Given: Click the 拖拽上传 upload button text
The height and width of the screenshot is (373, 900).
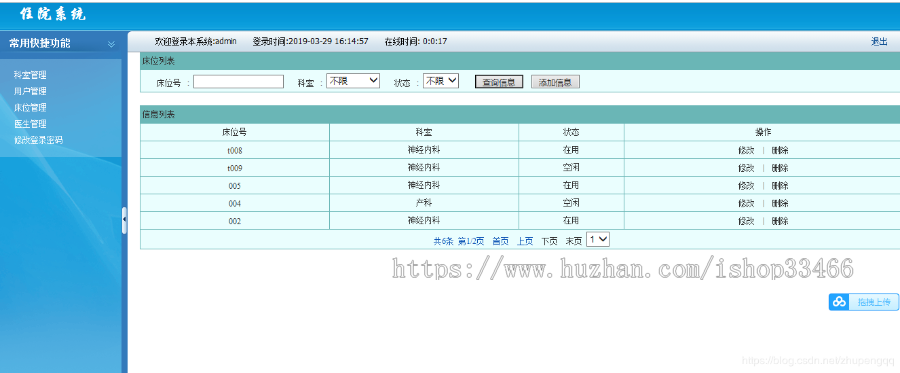Looking at the screenshot, I should [x=874, y=302].
